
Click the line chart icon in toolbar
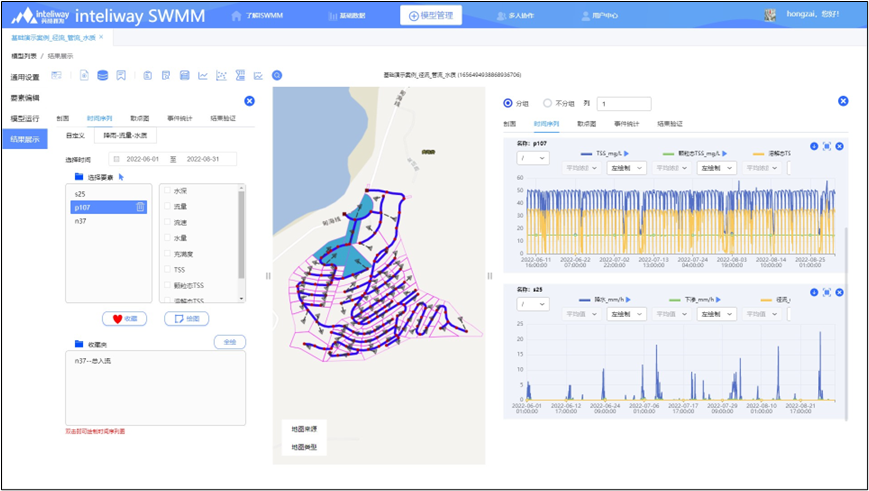pyautogui.click(x=203, y=75)
